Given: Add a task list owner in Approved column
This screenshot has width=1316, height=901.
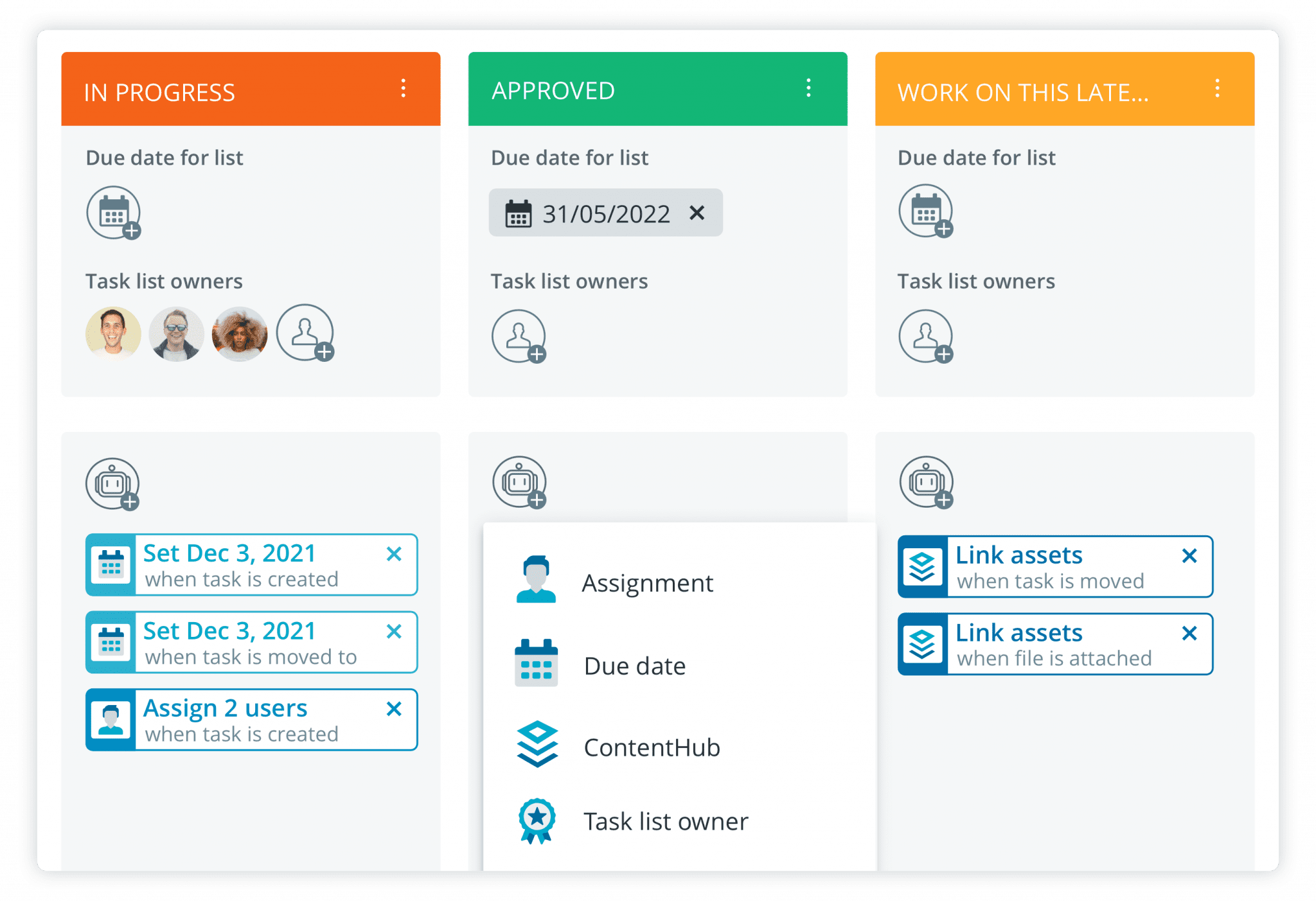Looking at the screenshot, I should [x=519, y=336].
